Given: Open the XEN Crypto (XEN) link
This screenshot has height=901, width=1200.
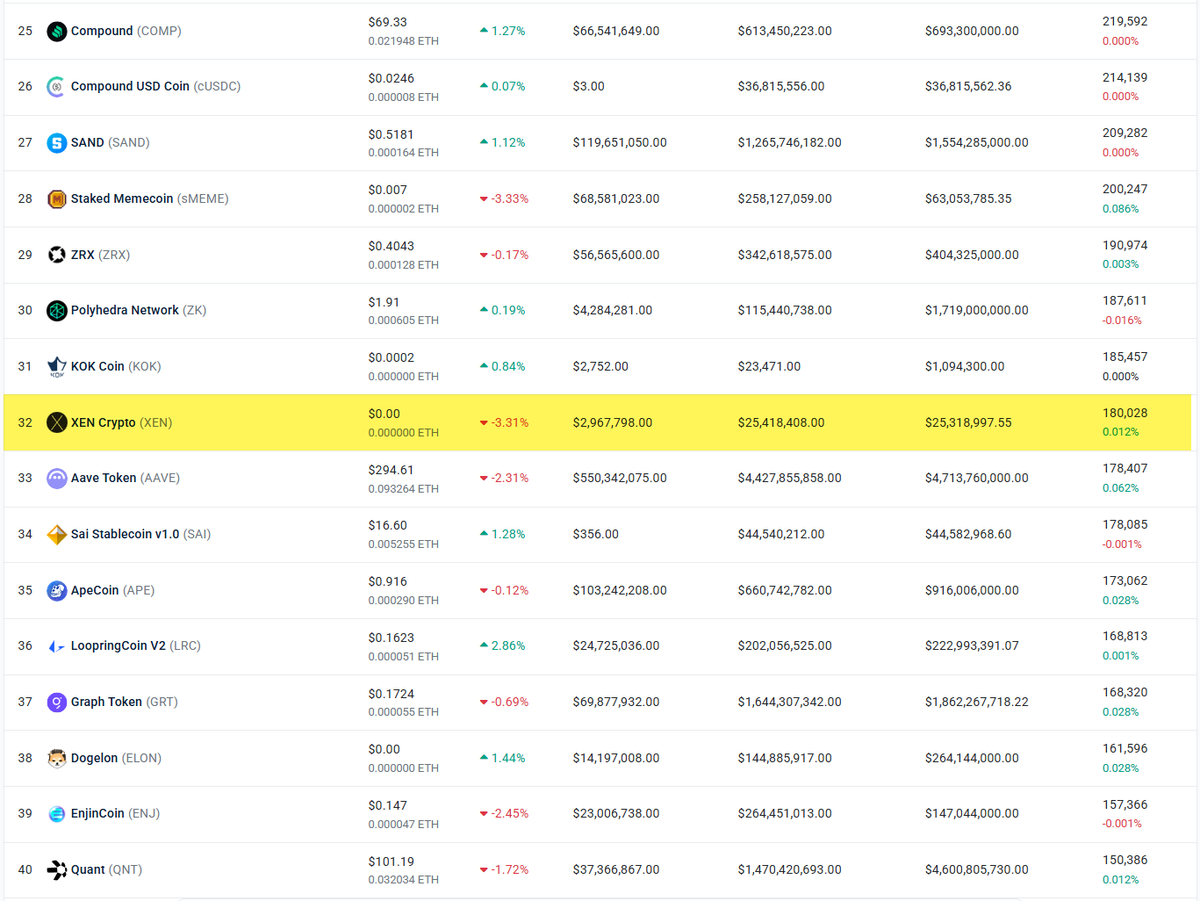Looking at the screenshot, I should [121, 422].
